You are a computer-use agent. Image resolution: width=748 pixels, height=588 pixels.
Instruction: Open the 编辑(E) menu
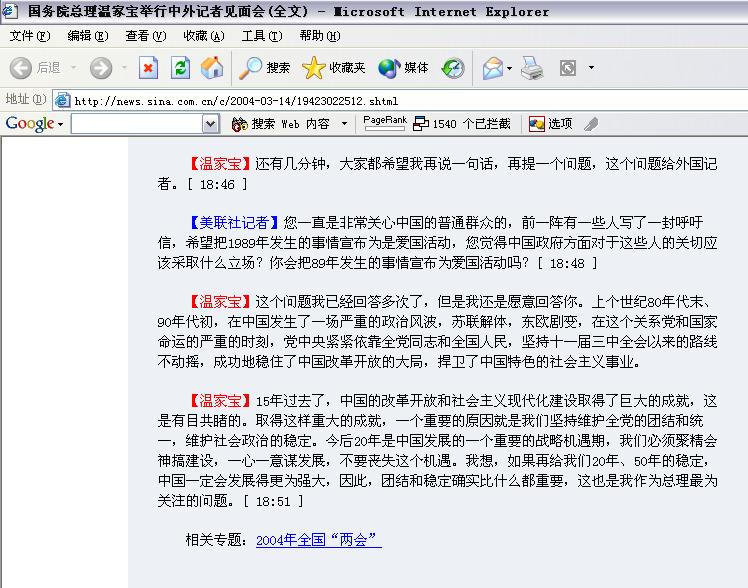coord(88,36)
